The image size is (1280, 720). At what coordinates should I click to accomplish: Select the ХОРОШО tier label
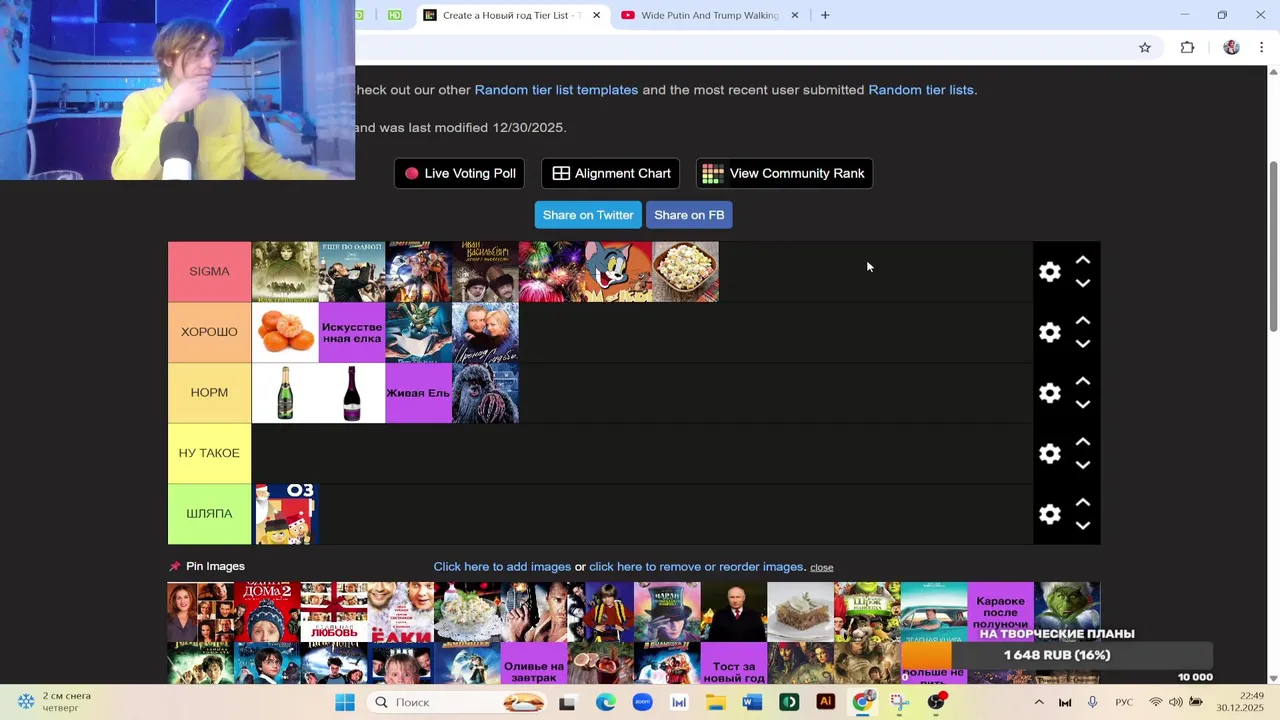209,332
